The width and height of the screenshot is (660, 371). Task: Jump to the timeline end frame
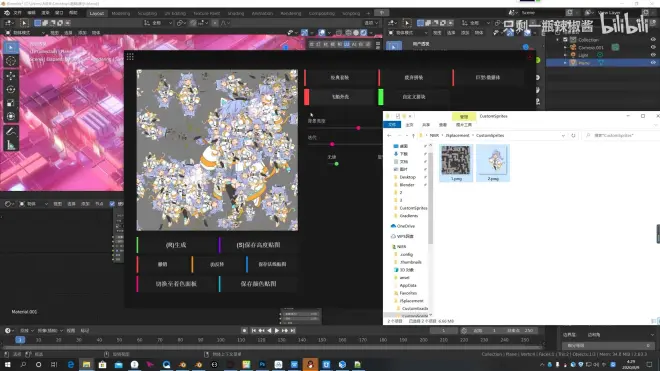(293, 331)
